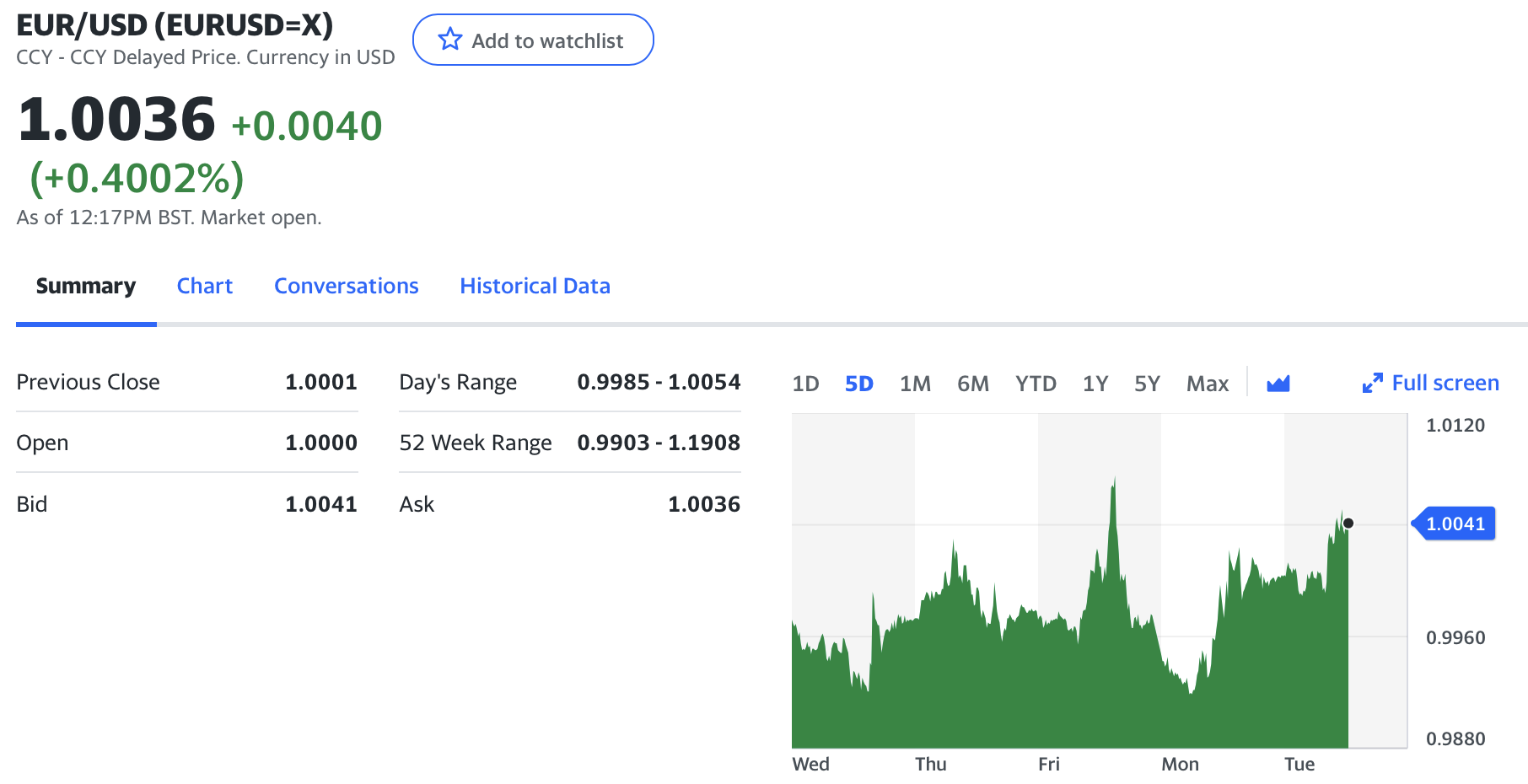Click the 0.9880 y-axis label
The height and width of the screenshot is (784, 1528).
(x=1455, y=738)
